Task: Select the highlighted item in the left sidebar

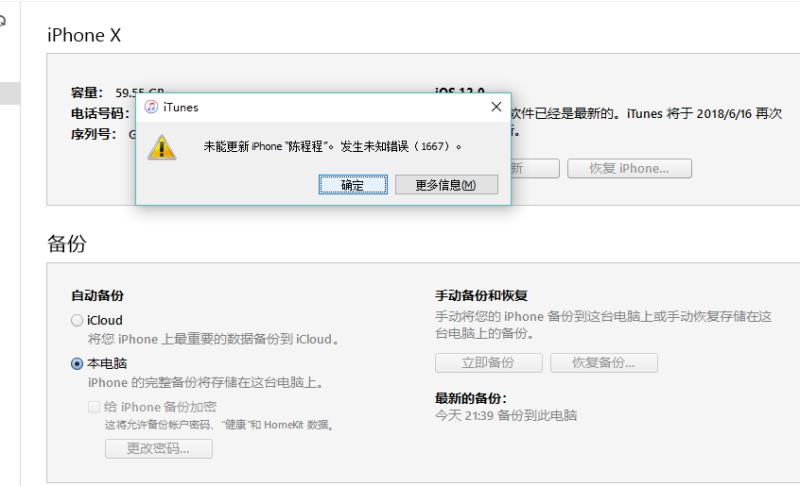Action: [9, 93]
